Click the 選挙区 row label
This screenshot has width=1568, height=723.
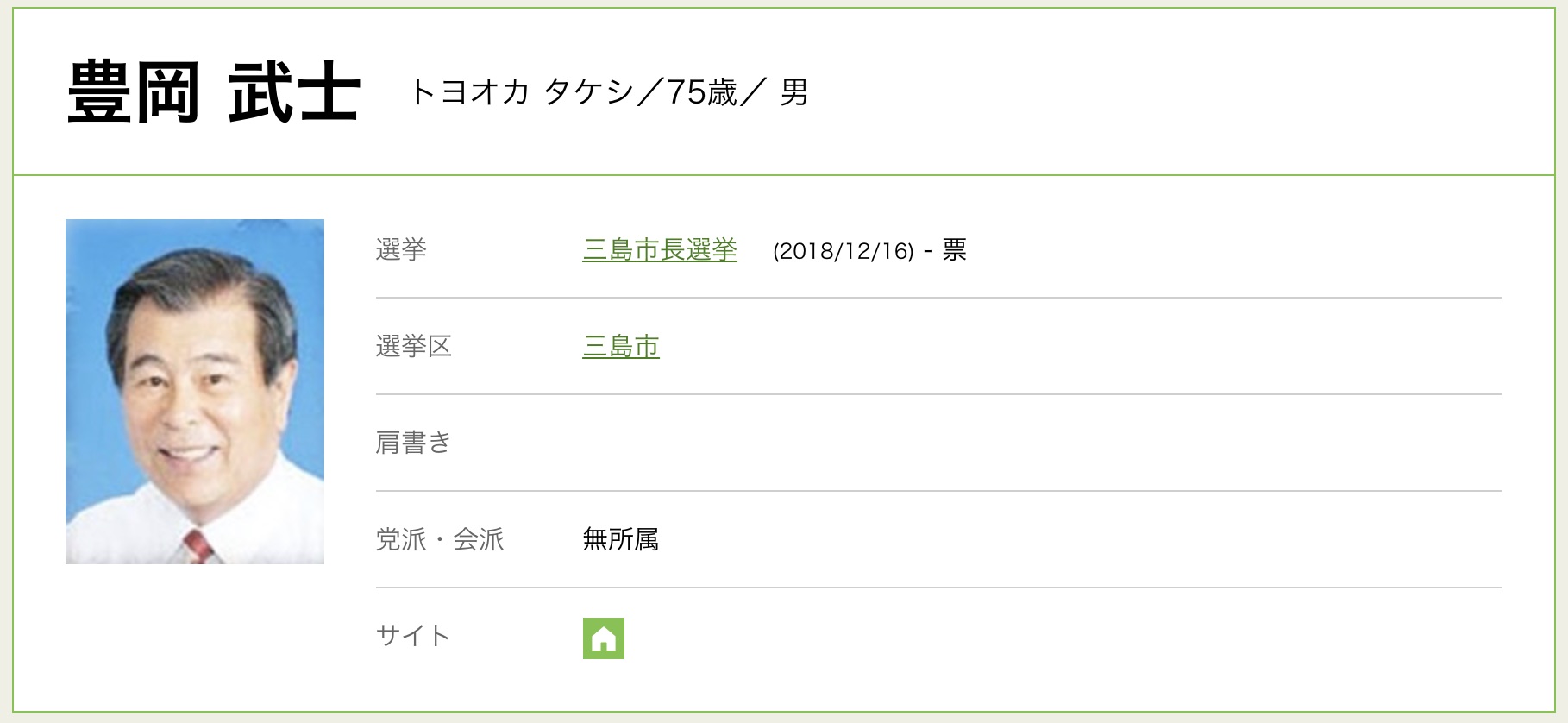pyautogui.click(x=414, y=347)
